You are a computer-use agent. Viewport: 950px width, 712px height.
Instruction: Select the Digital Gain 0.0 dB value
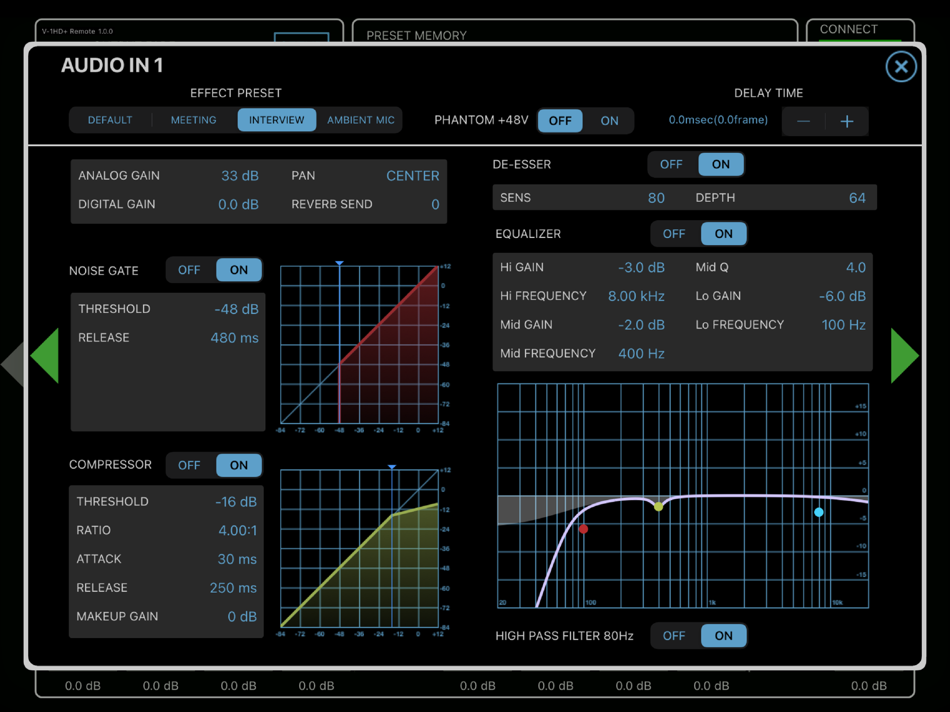coord(238,205)
